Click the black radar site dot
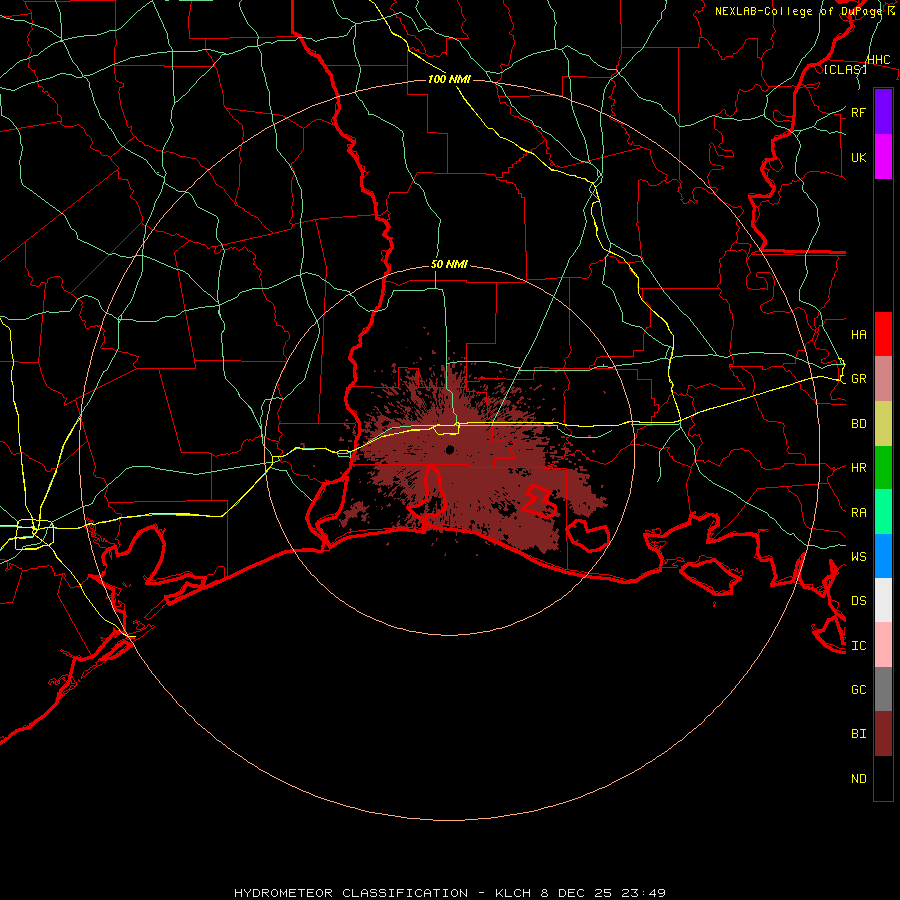Screen dimensions: 900x900 point(449,449)
